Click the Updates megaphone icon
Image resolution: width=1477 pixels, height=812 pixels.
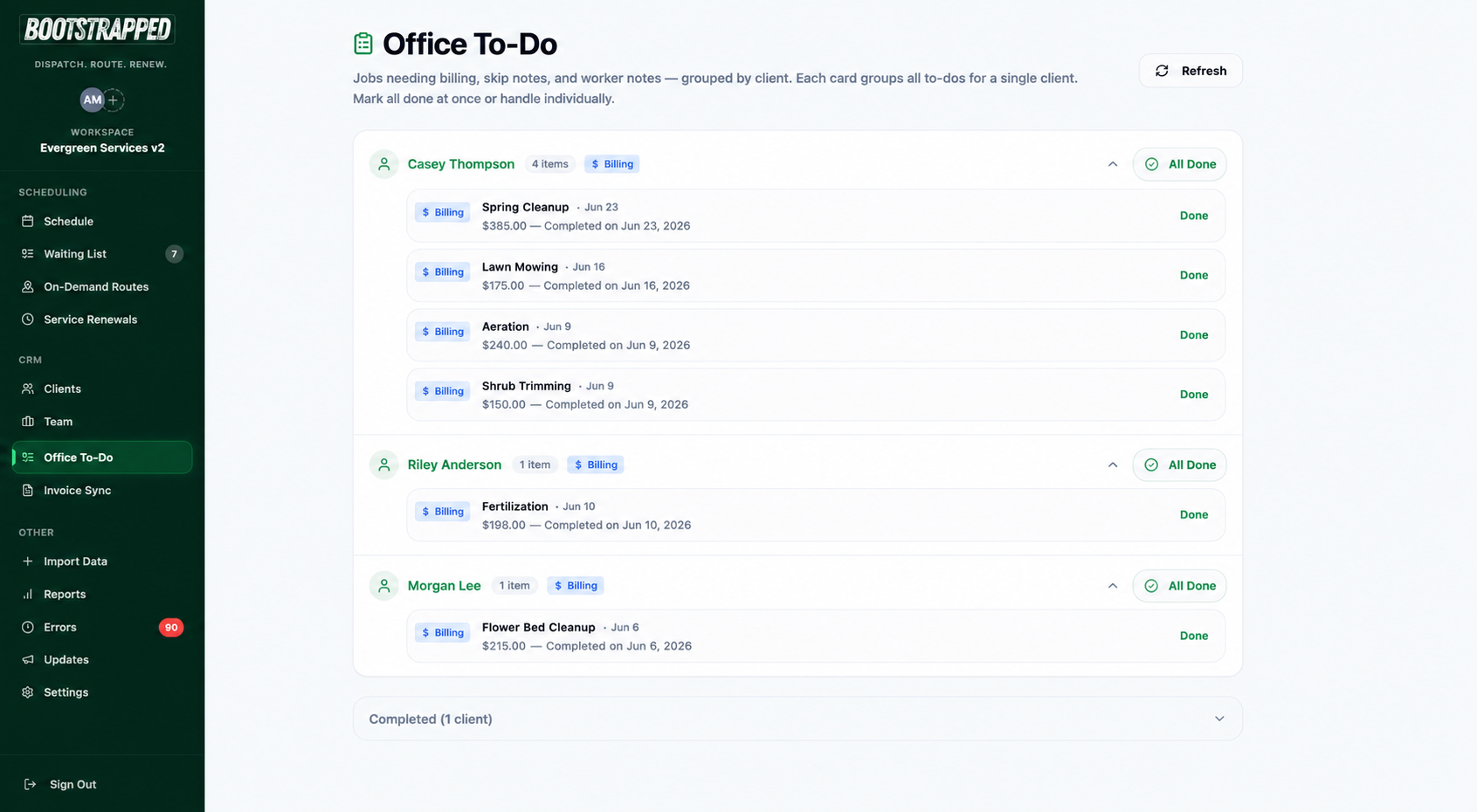(x=28, y=660)
